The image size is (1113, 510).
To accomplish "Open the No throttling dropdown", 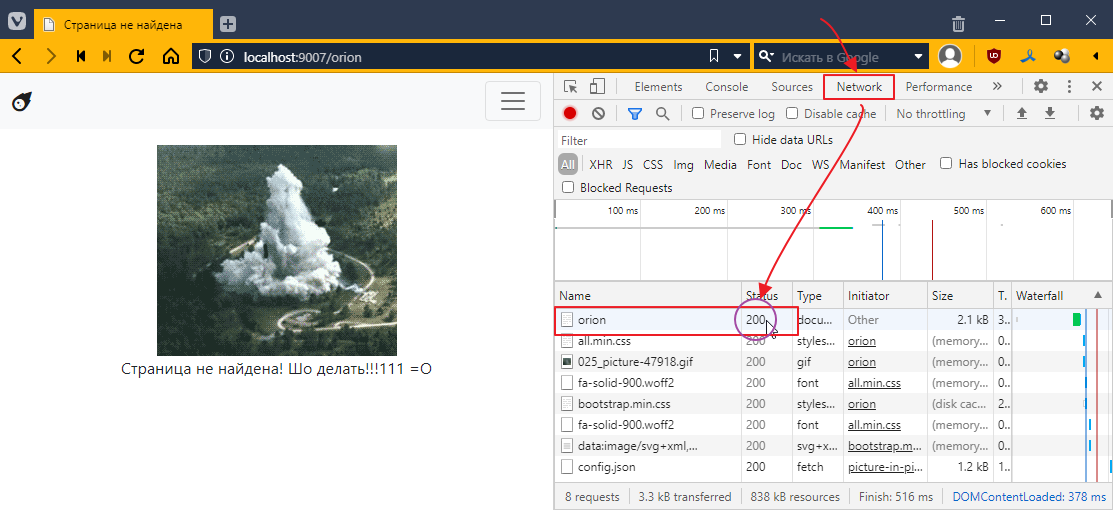I will click(x=938, y=114).
